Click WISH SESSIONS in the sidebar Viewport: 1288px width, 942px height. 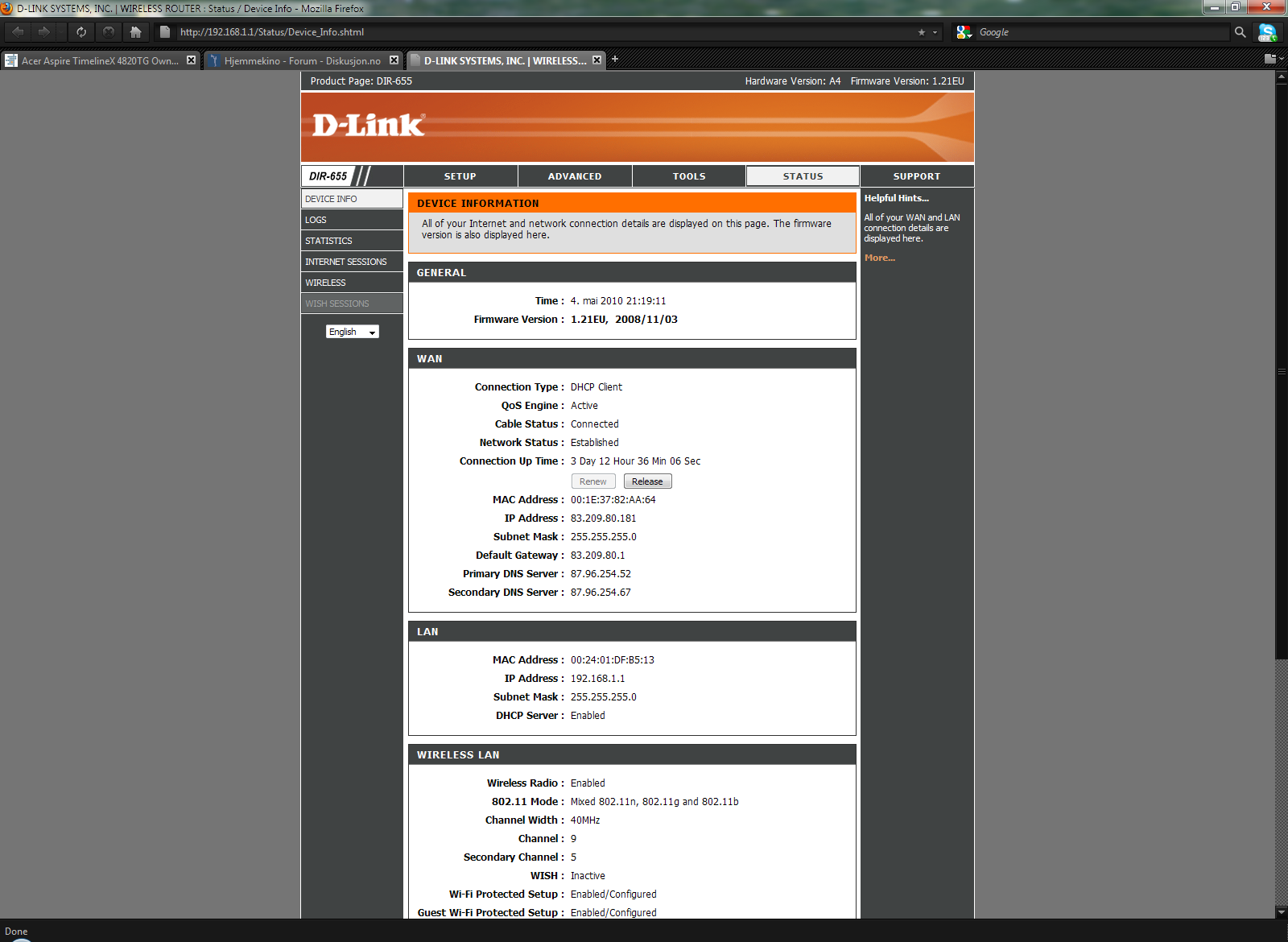[352, 304]
